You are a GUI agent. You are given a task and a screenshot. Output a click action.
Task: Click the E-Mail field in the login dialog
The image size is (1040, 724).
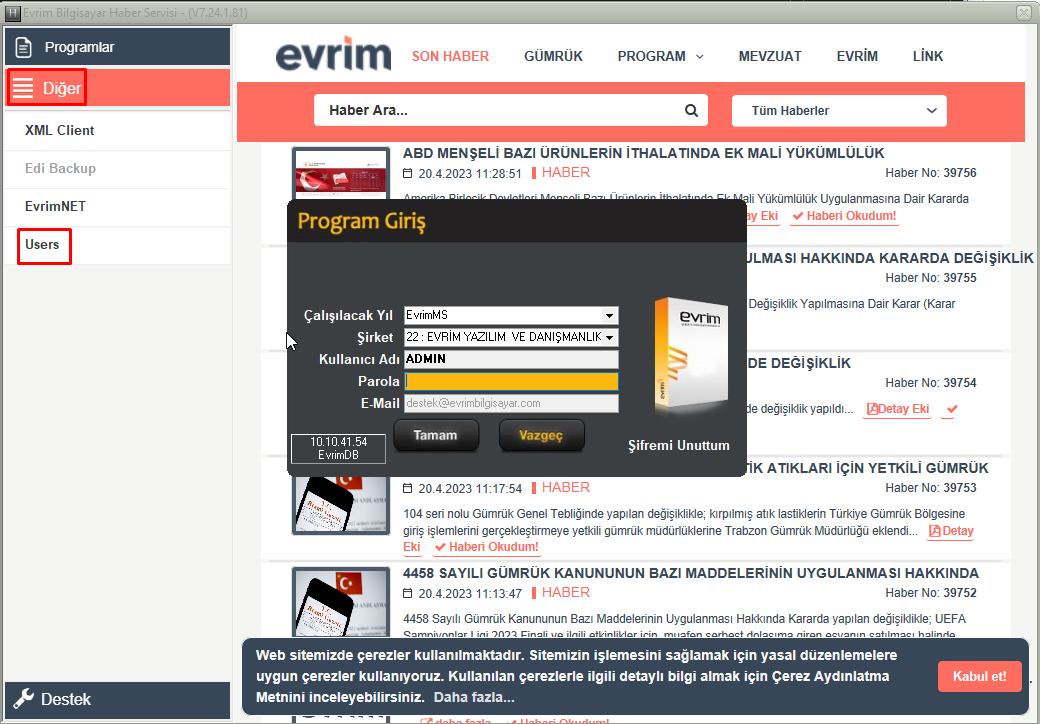(x=511, y=403)
